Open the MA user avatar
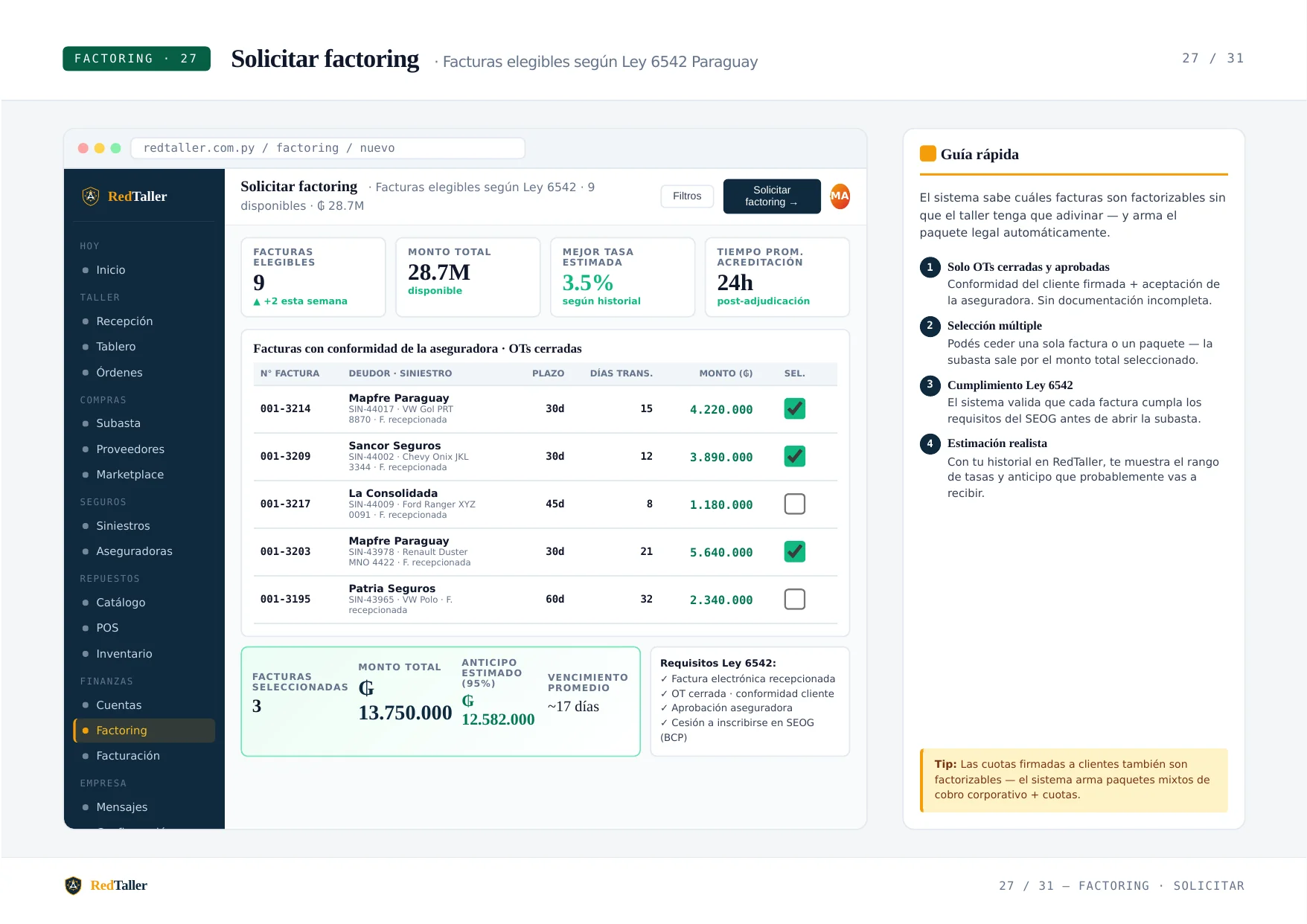The image size is (1307, 924). (x=840, y=196)
